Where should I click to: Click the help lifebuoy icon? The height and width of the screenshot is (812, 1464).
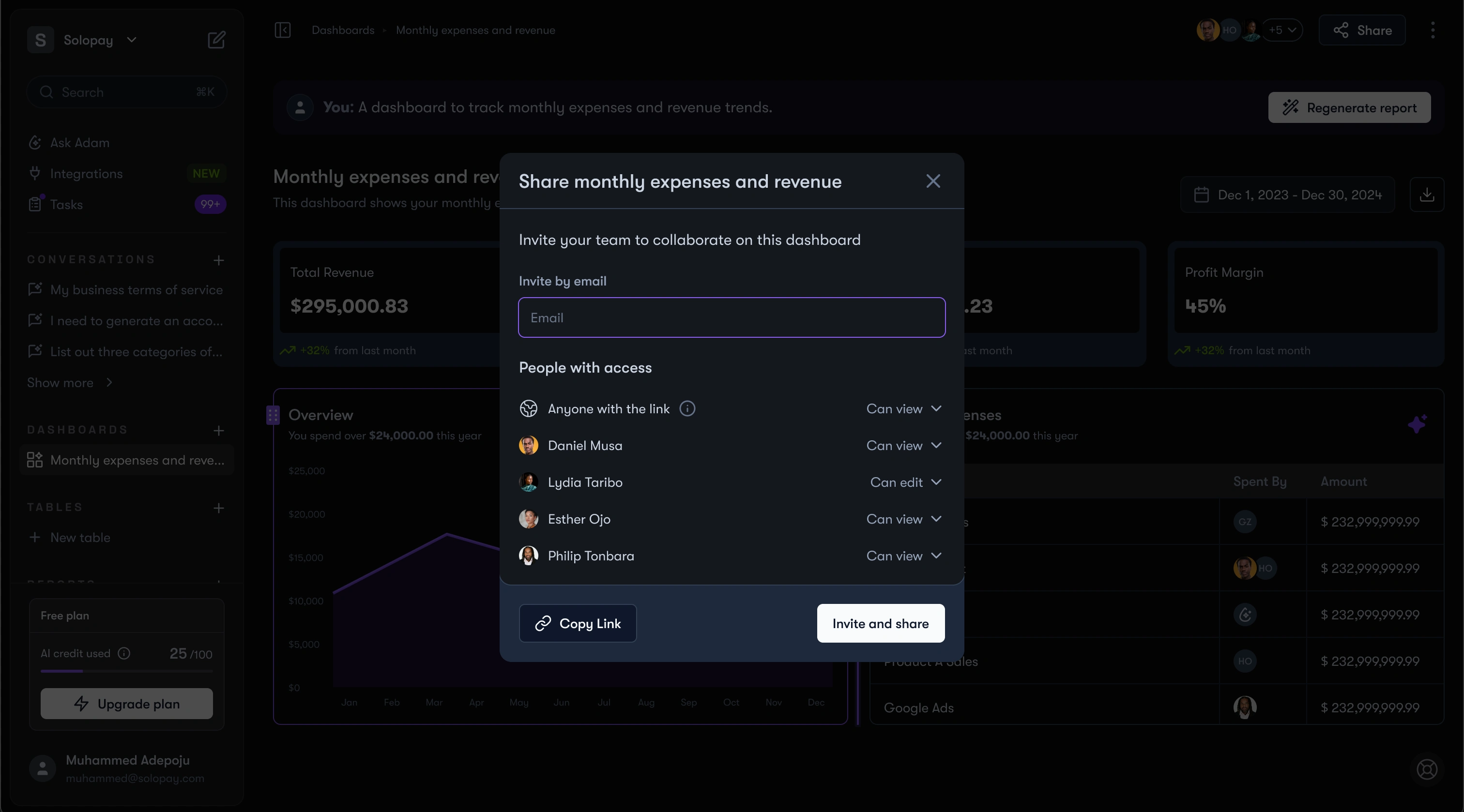pyautogui.click(x=1427, y=769)
